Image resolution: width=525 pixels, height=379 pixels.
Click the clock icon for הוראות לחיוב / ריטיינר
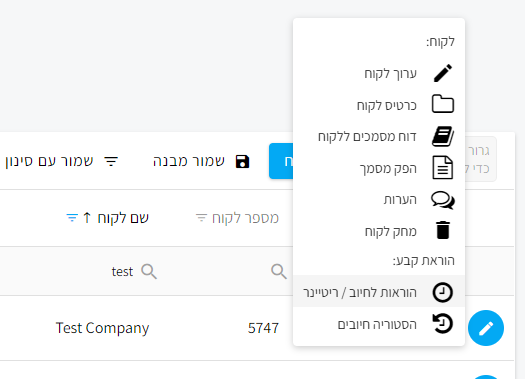point(443,292)
